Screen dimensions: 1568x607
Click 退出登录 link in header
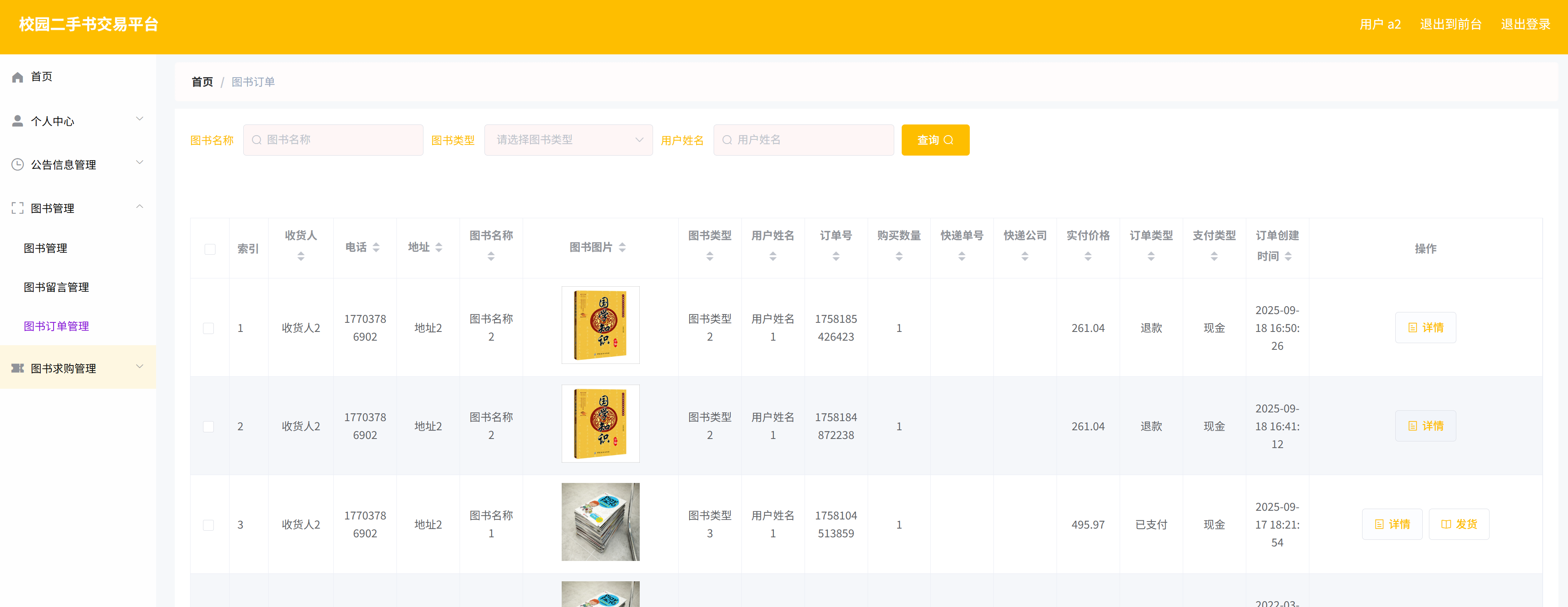click(x=1525, y=24)
